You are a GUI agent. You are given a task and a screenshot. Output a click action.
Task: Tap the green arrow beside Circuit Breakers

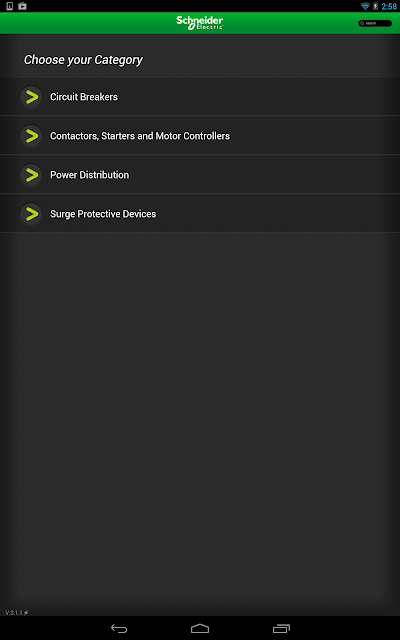pyautogui.click(x=31, y=97)
